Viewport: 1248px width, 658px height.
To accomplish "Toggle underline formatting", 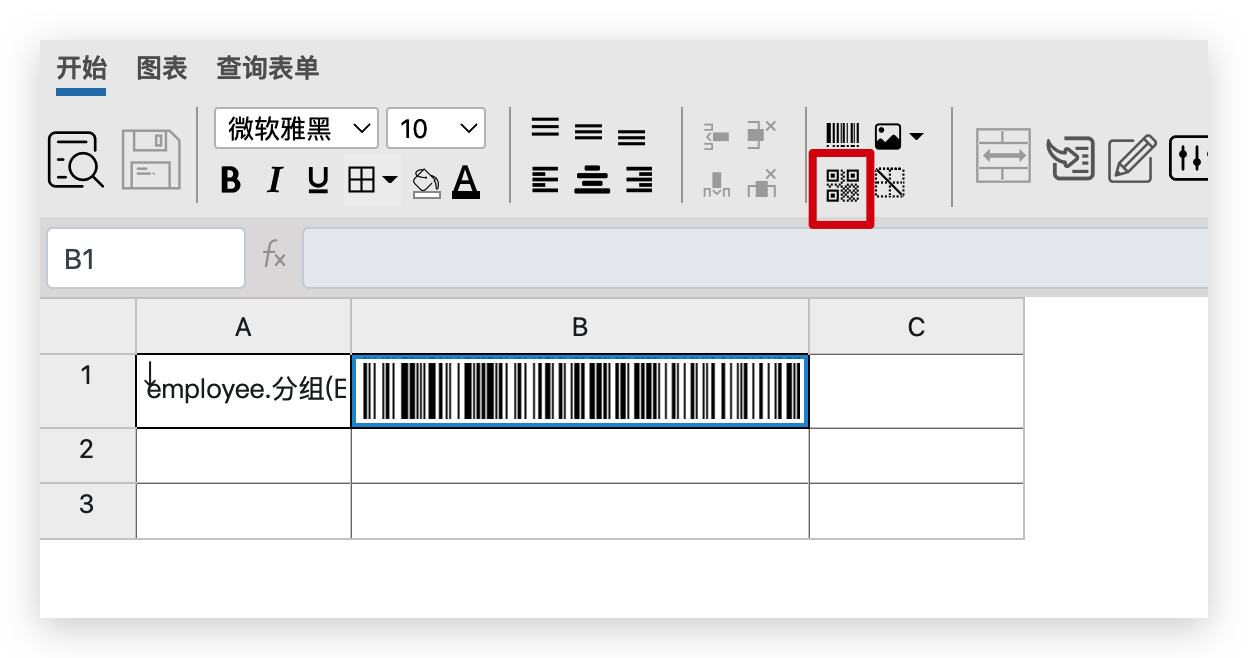I will coord(318,181).
